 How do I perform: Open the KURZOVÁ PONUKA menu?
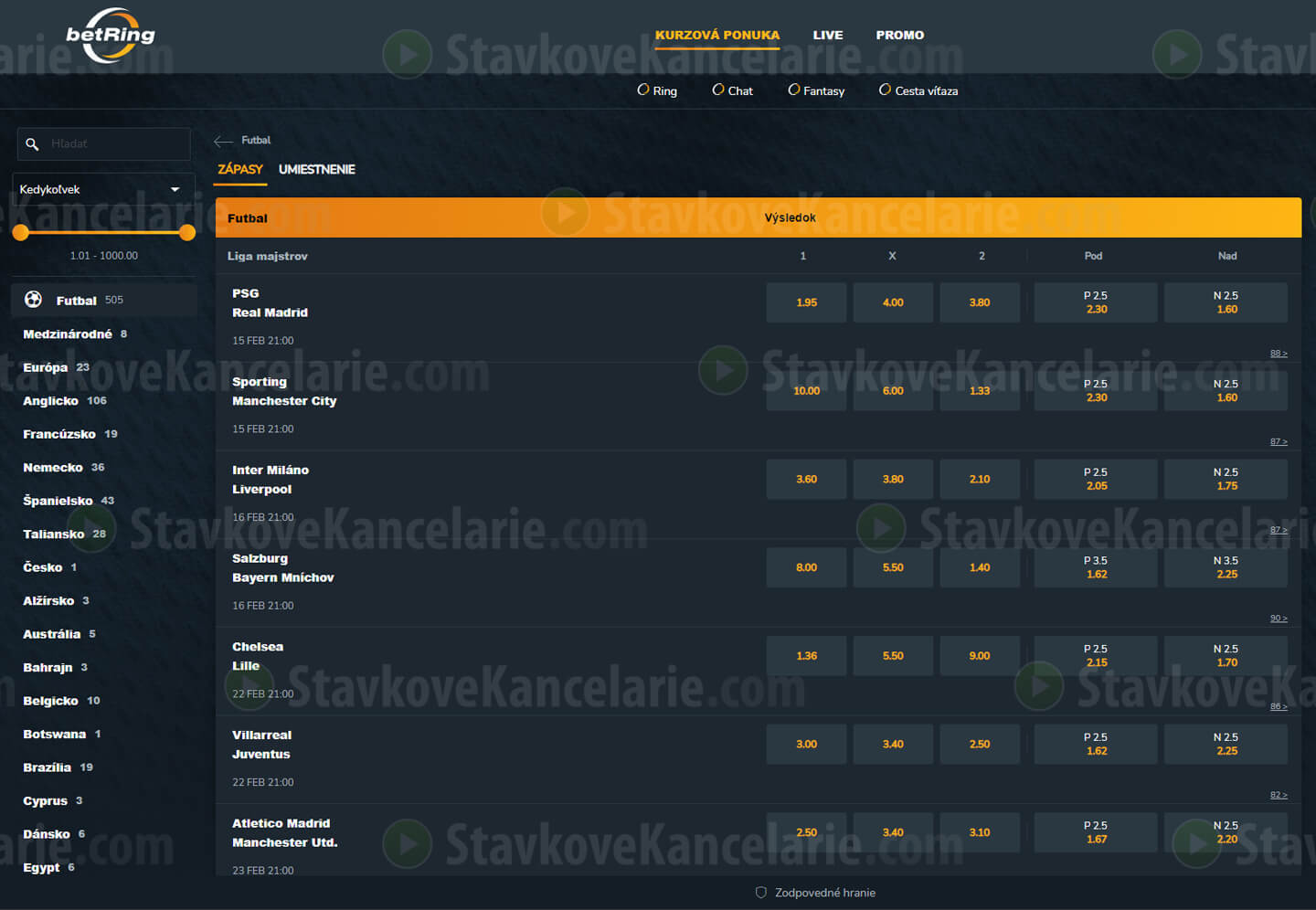[717, 35]
